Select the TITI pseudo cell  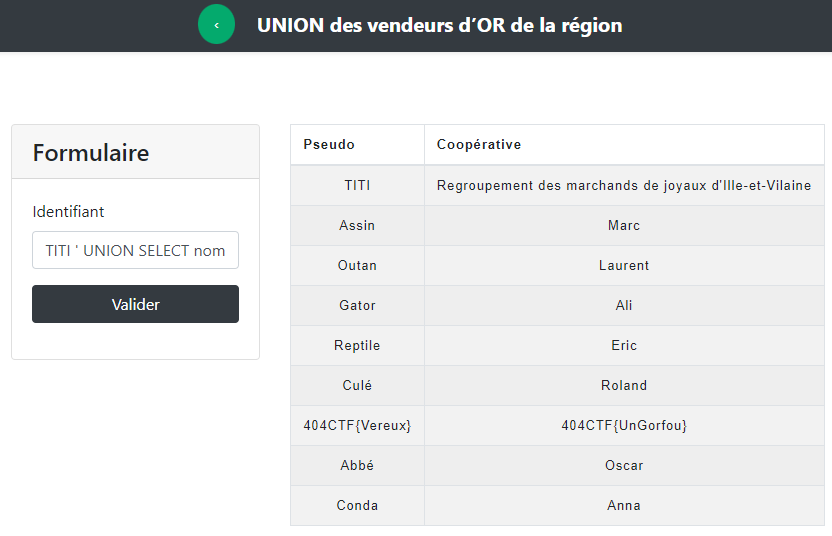pos(357,185)
